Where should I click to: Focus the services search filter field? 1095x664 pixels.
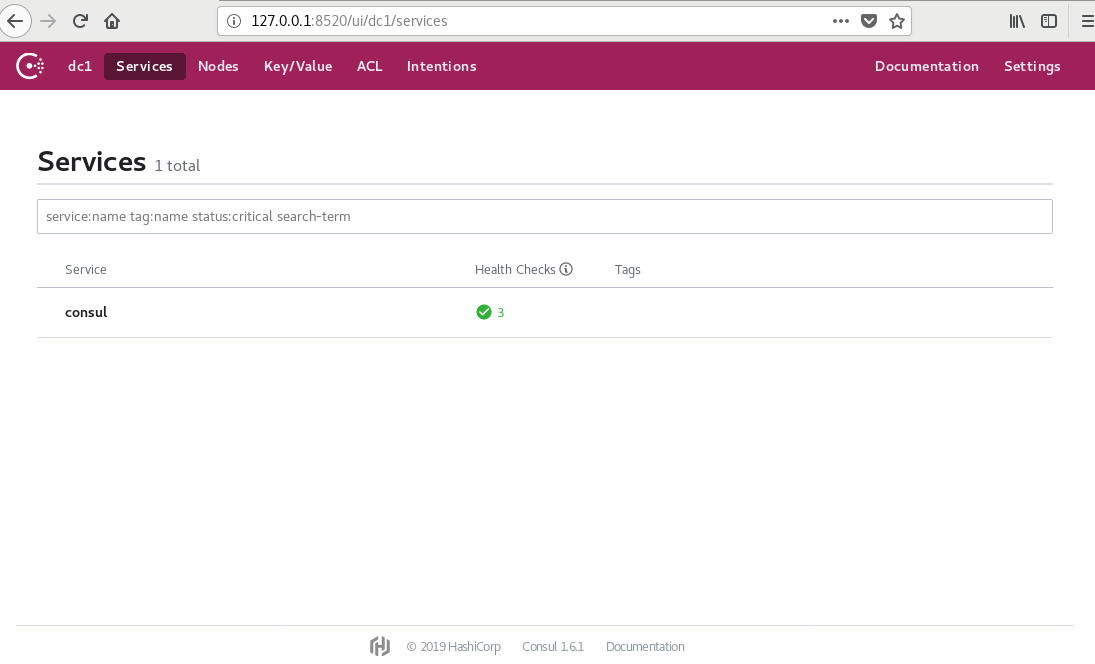coord(545,216)
